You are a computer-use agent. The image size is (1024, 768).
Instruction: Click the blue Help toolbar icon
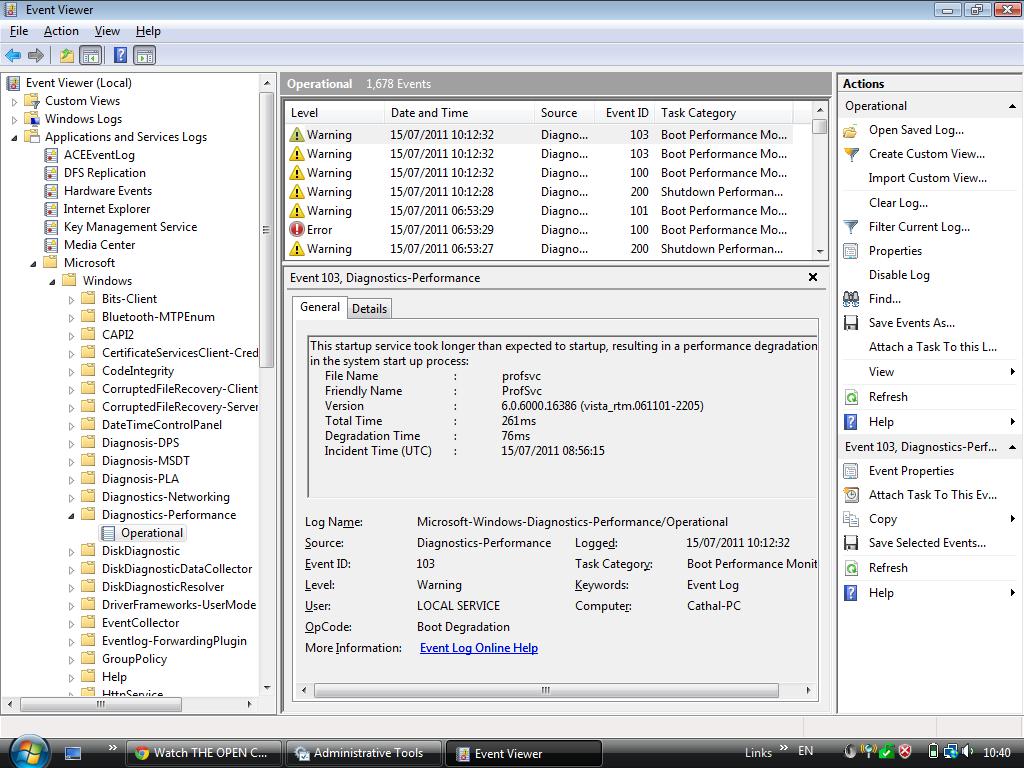tap(120, 56)
